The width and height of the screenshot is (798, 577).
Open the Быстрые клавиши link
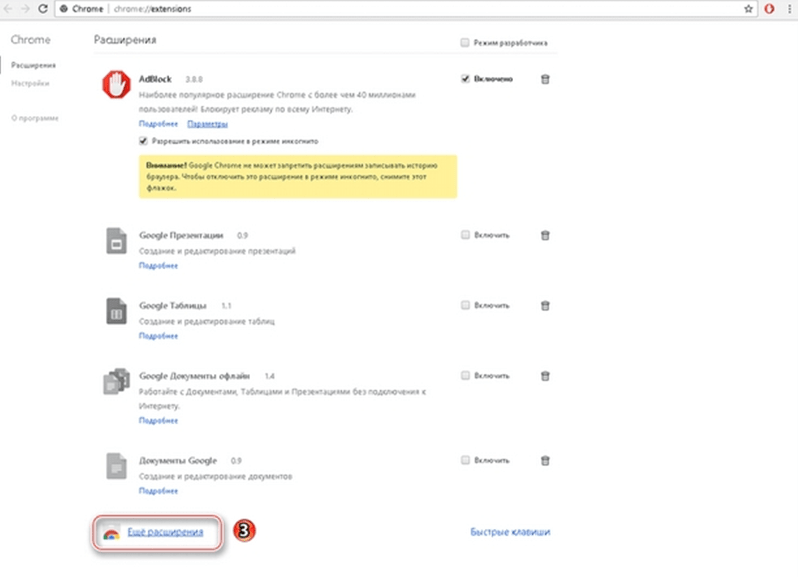[510, 533]
